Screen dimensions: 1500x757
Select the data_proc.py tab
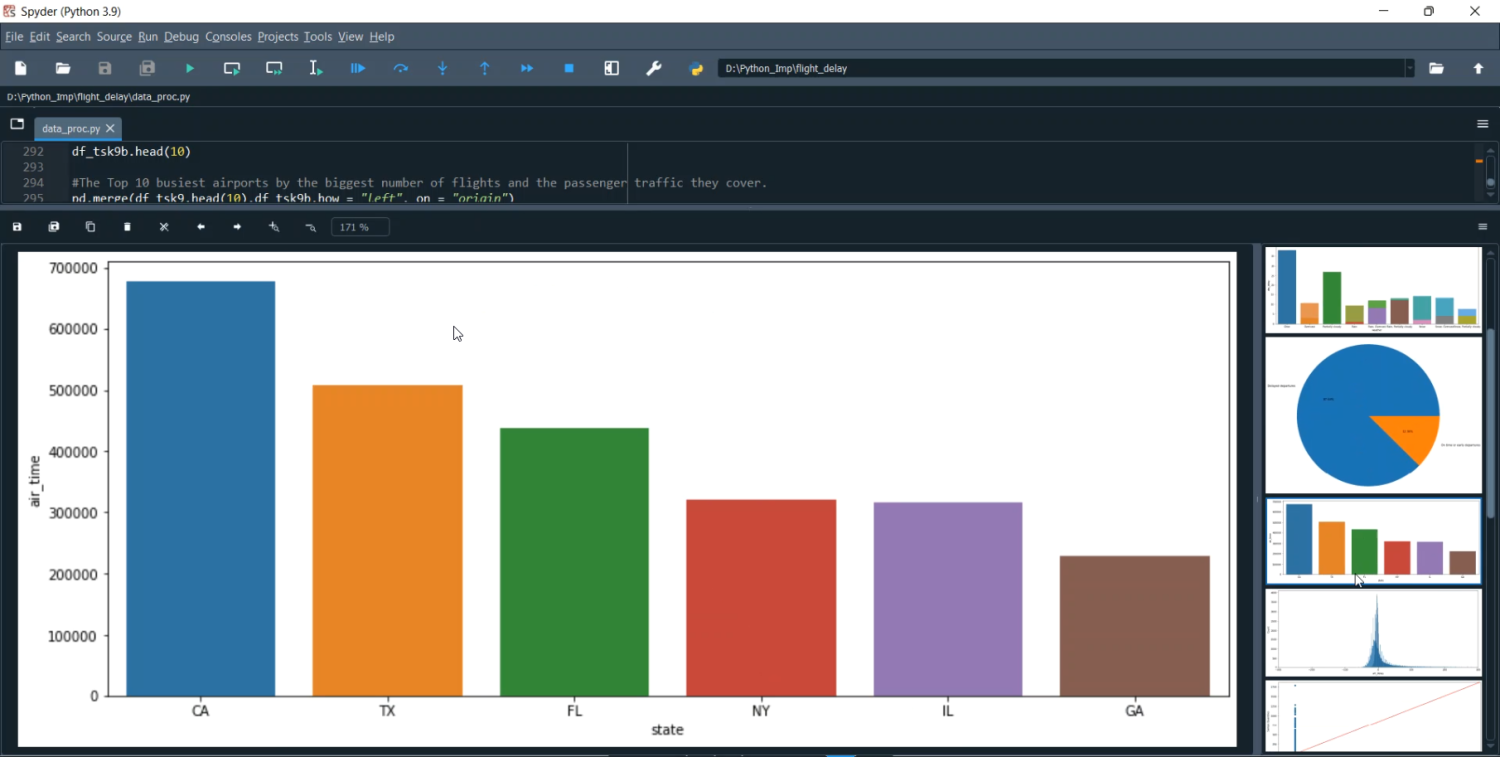(x=70, y=128)
